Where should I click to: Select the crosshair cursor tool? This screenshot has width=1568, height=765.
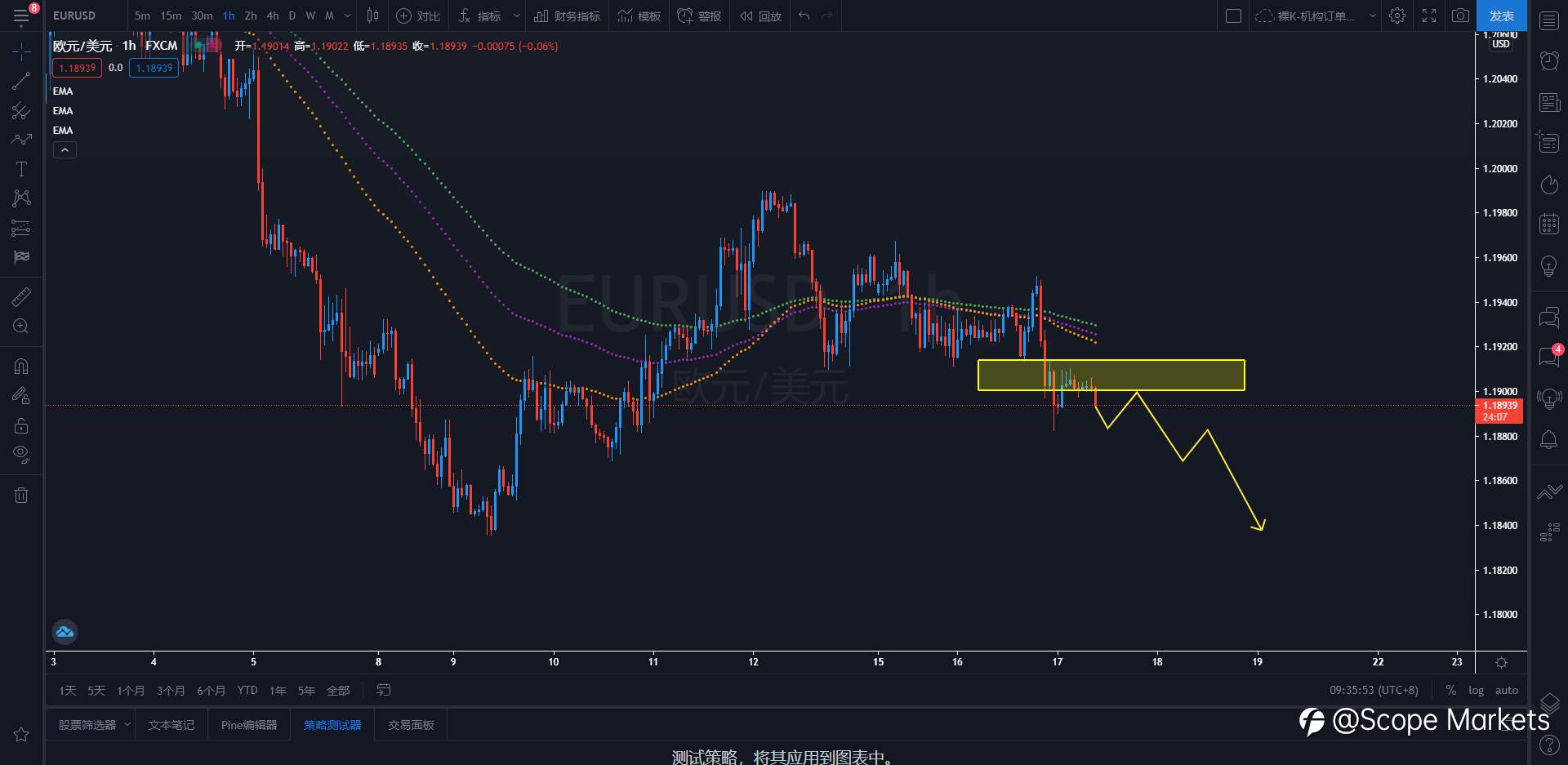[21, 51]
